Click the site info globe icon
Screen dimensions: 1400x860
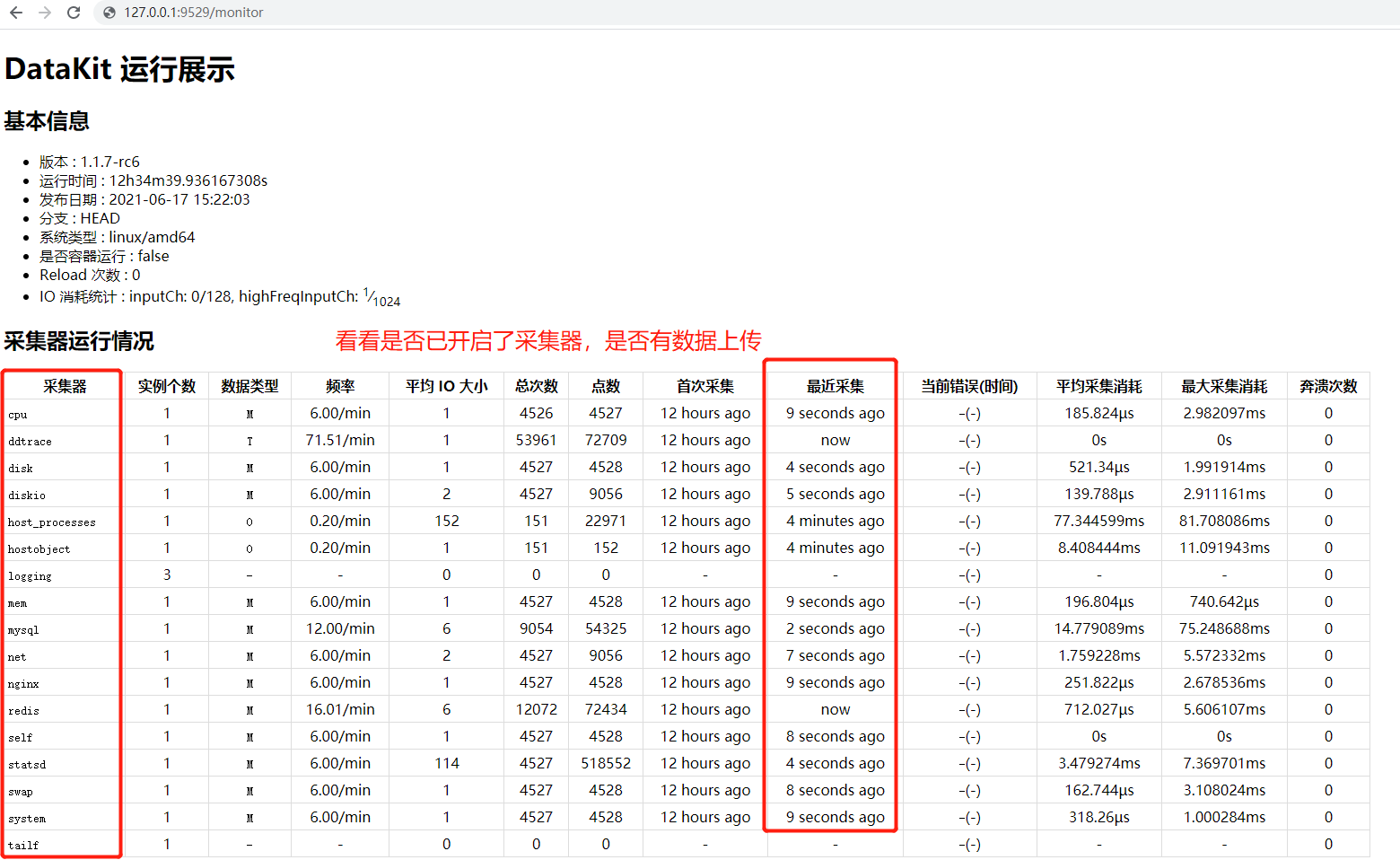tap(109, 13)
